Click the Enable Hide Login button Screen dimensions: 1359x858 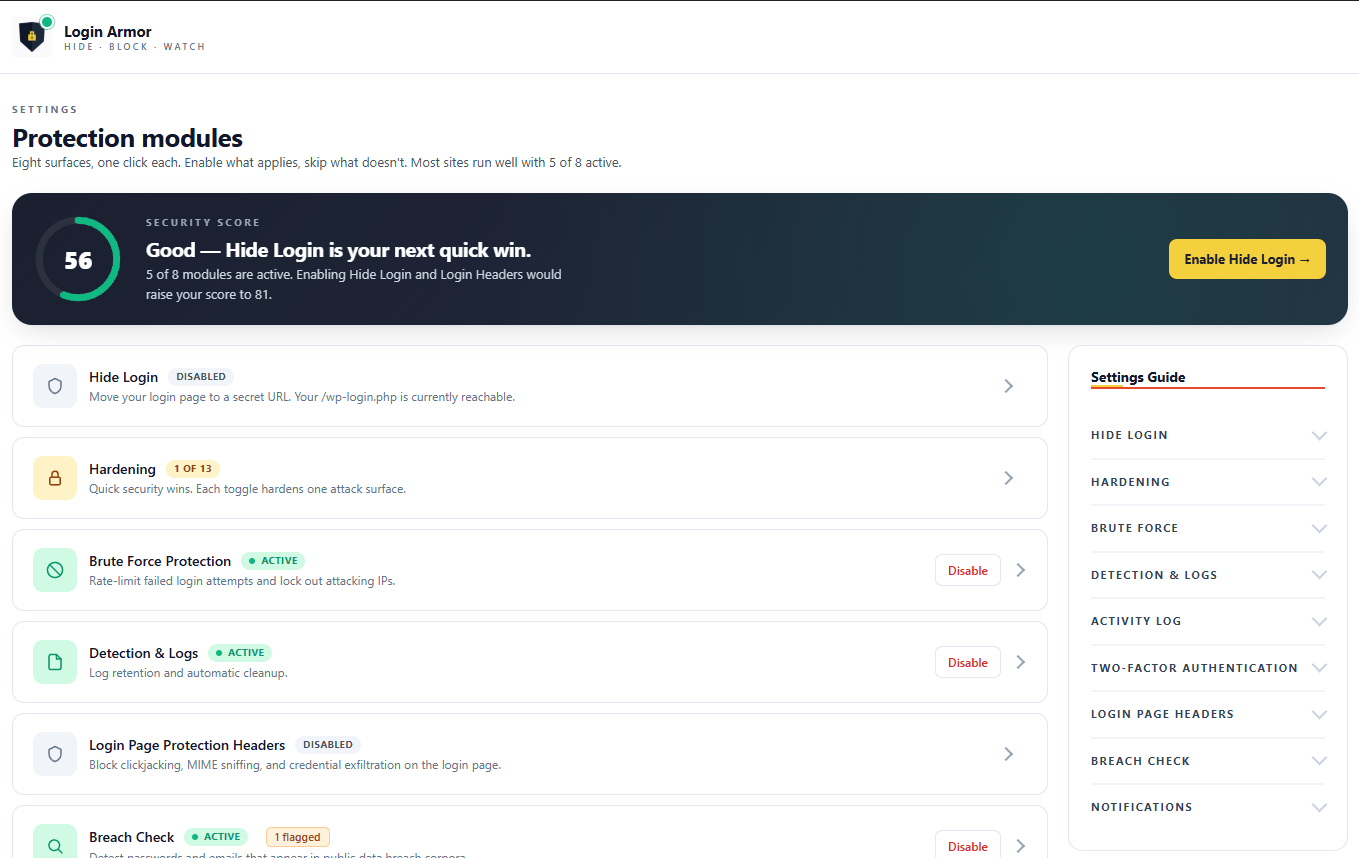click(x=1246, y=258)
